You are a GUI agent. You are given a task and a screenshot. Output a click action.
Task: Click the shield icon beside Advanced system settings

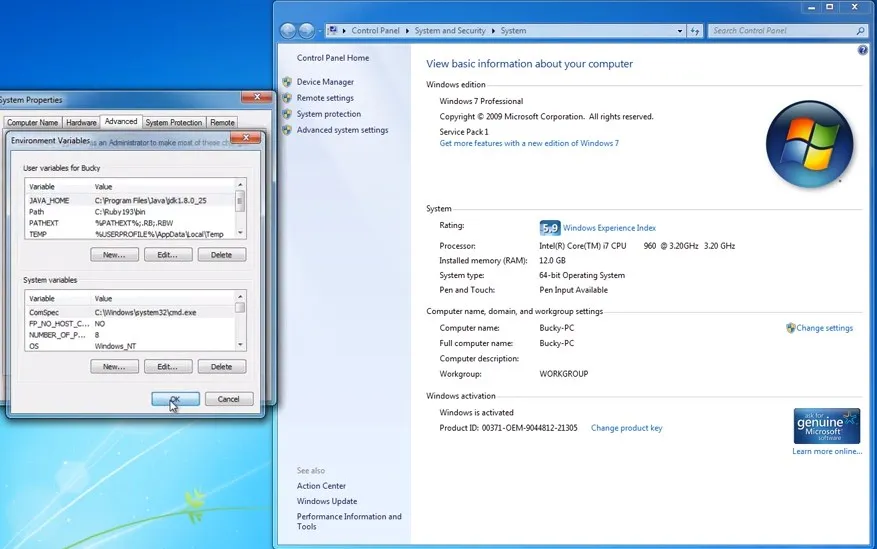[x=287, y=130]
